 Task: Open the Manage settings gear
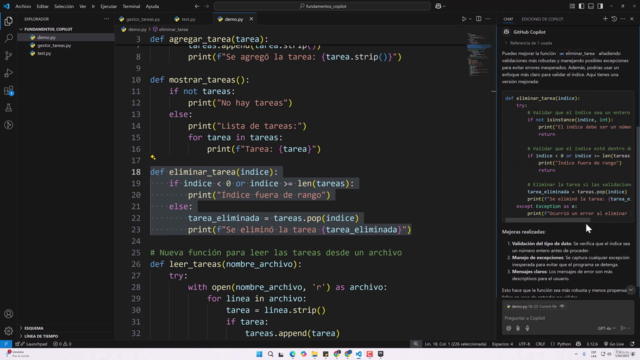[9, 331]
